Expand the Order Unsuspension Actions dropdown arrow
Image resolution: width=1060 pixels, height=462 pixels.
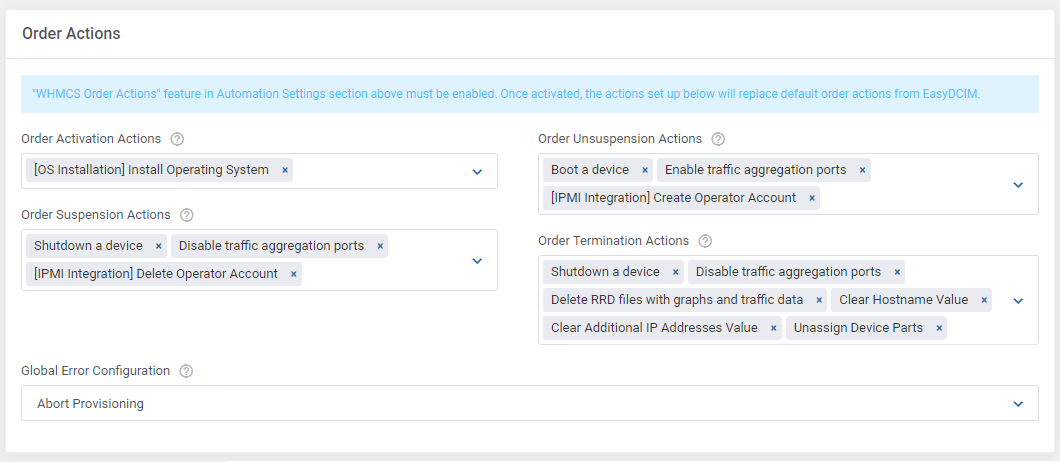point(1018,185)
